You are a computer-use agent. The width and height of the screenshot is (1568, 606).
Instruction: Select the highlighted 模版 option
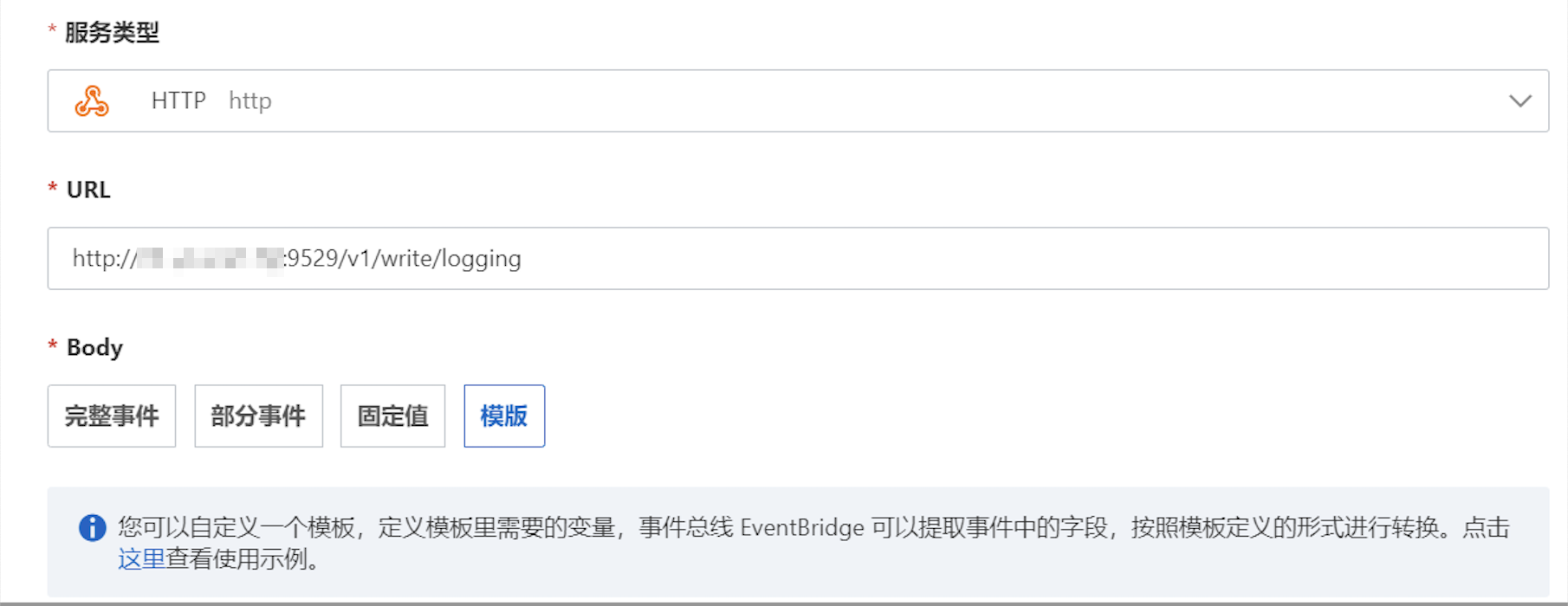pos(504,416)
